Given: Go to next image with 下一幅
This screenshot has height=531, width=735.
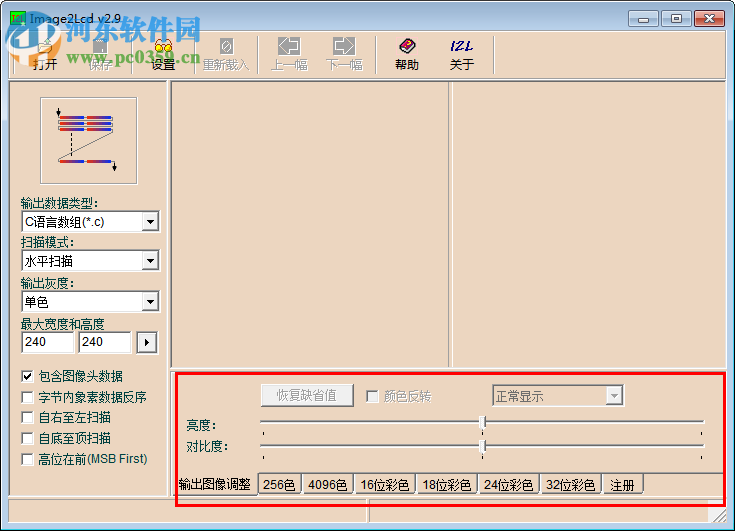Looking at the screenshot, I should pos(344,54).
